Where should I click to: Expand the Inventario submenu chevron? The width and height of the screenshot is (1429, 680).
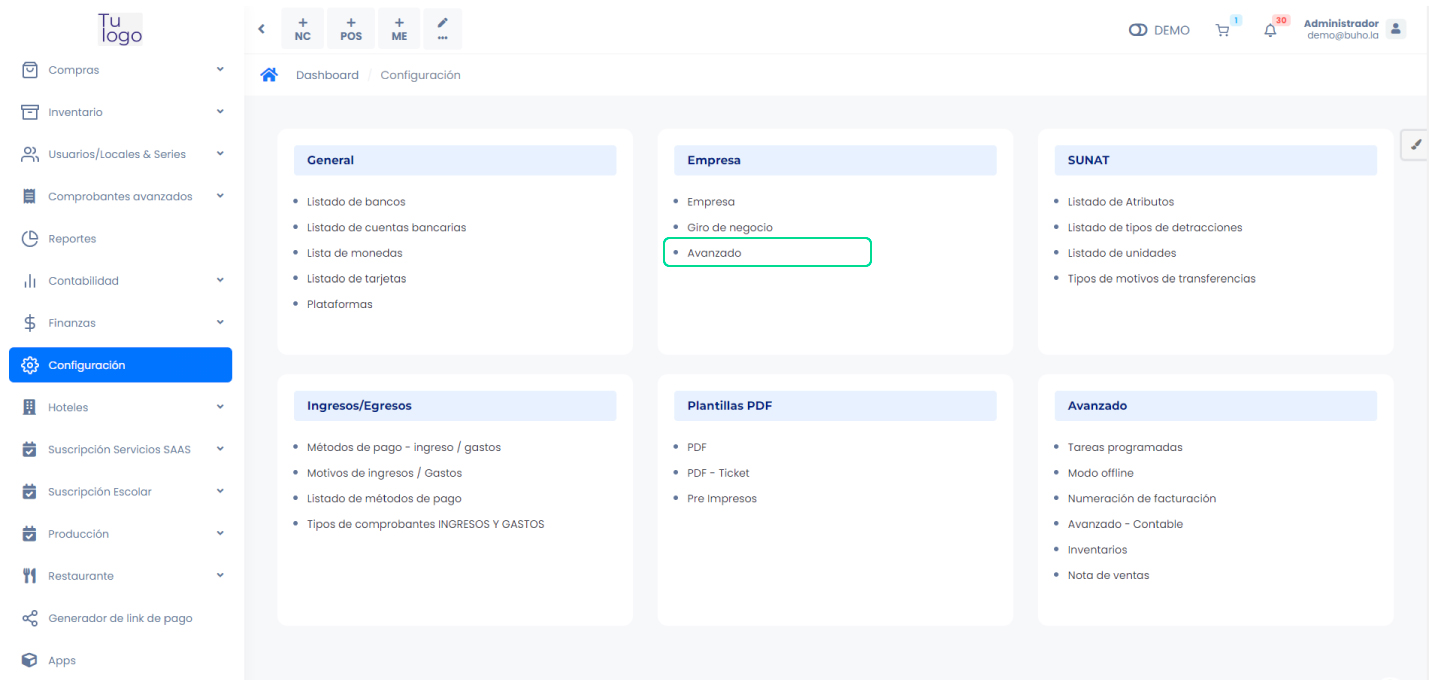click(220, 112)
